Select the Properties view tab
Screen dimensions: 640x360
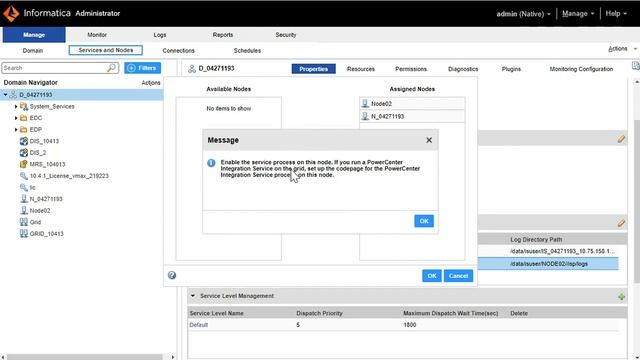313,69
